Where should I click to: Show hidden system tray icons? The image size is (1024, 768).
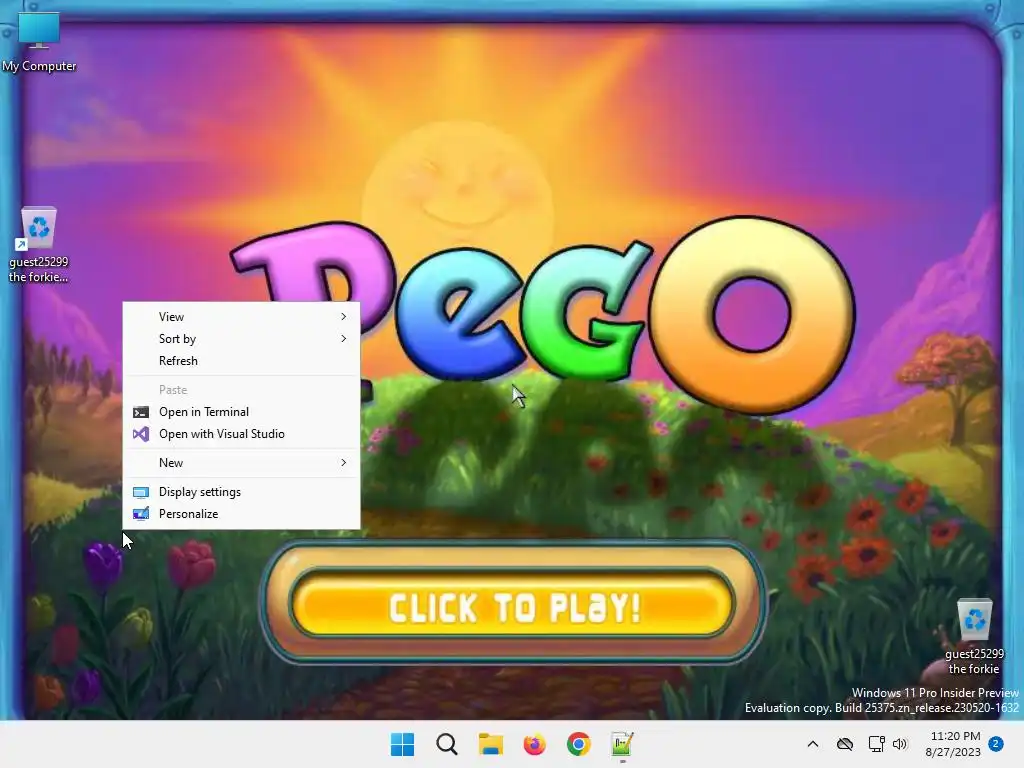(x=813, y=744)
